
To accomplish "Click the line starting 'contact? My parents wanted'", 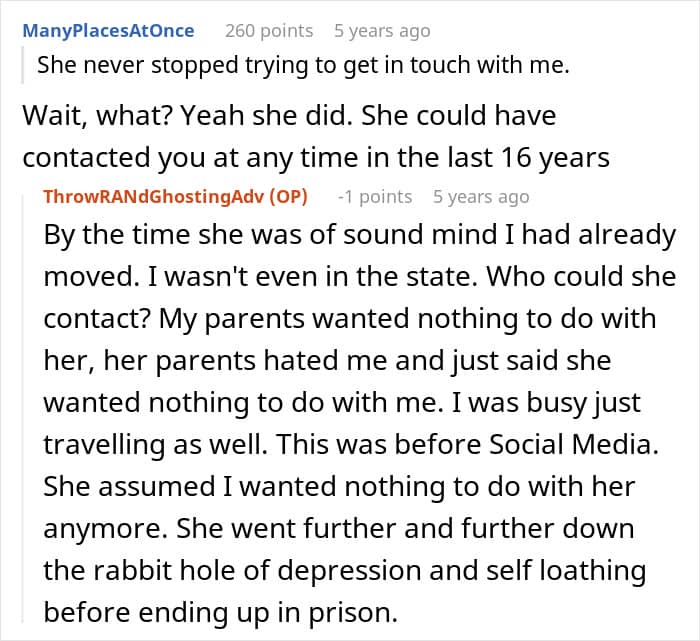I will click(349, 319).
